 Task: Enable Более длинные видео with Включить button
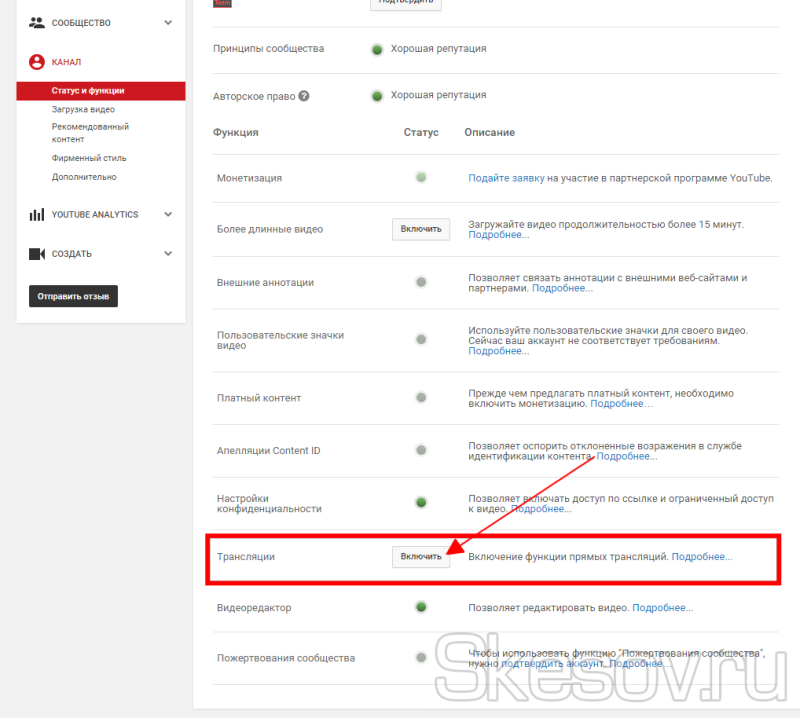(x=420, y=229)
